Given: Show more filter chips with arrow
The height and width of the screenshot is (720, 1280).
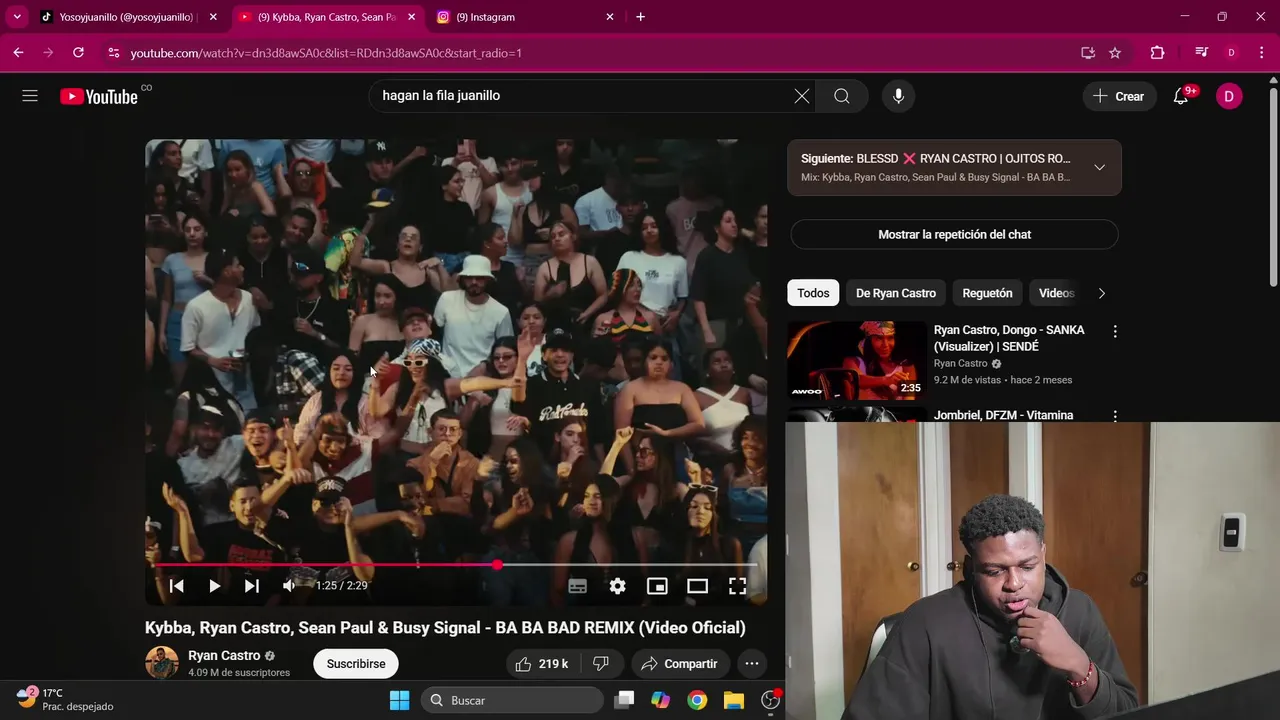Looking at the screenshot, I should (1101, 293).
